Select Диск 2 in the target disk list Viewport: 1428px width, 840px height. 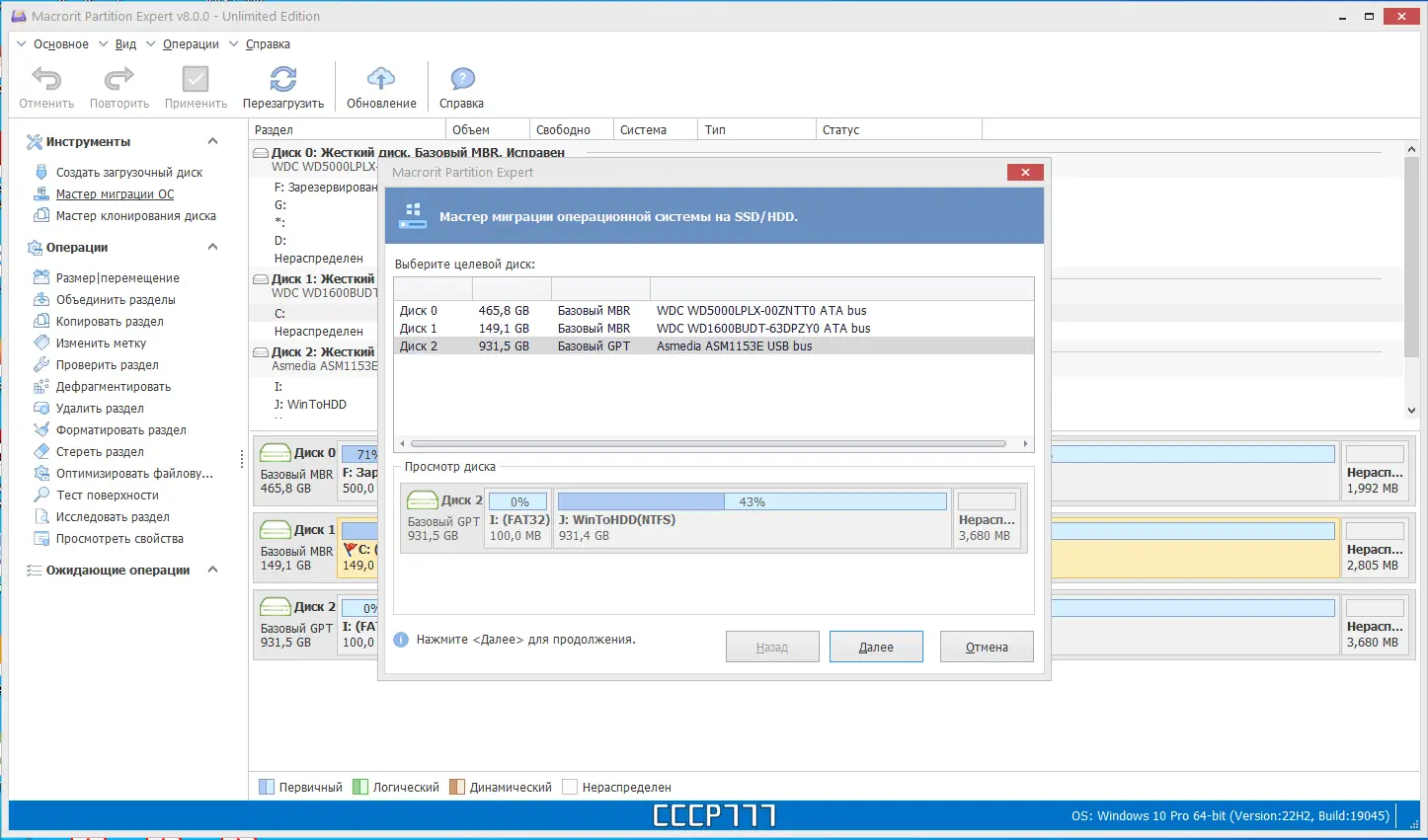593,345
